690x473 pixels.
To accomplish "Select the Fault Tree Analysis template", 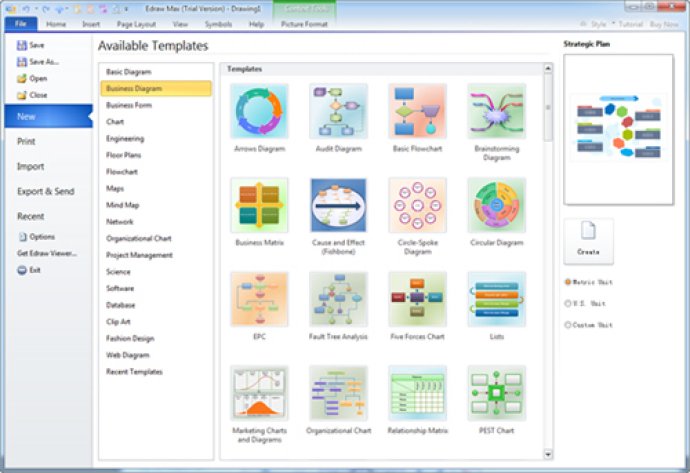I will (x=338, y=306).
